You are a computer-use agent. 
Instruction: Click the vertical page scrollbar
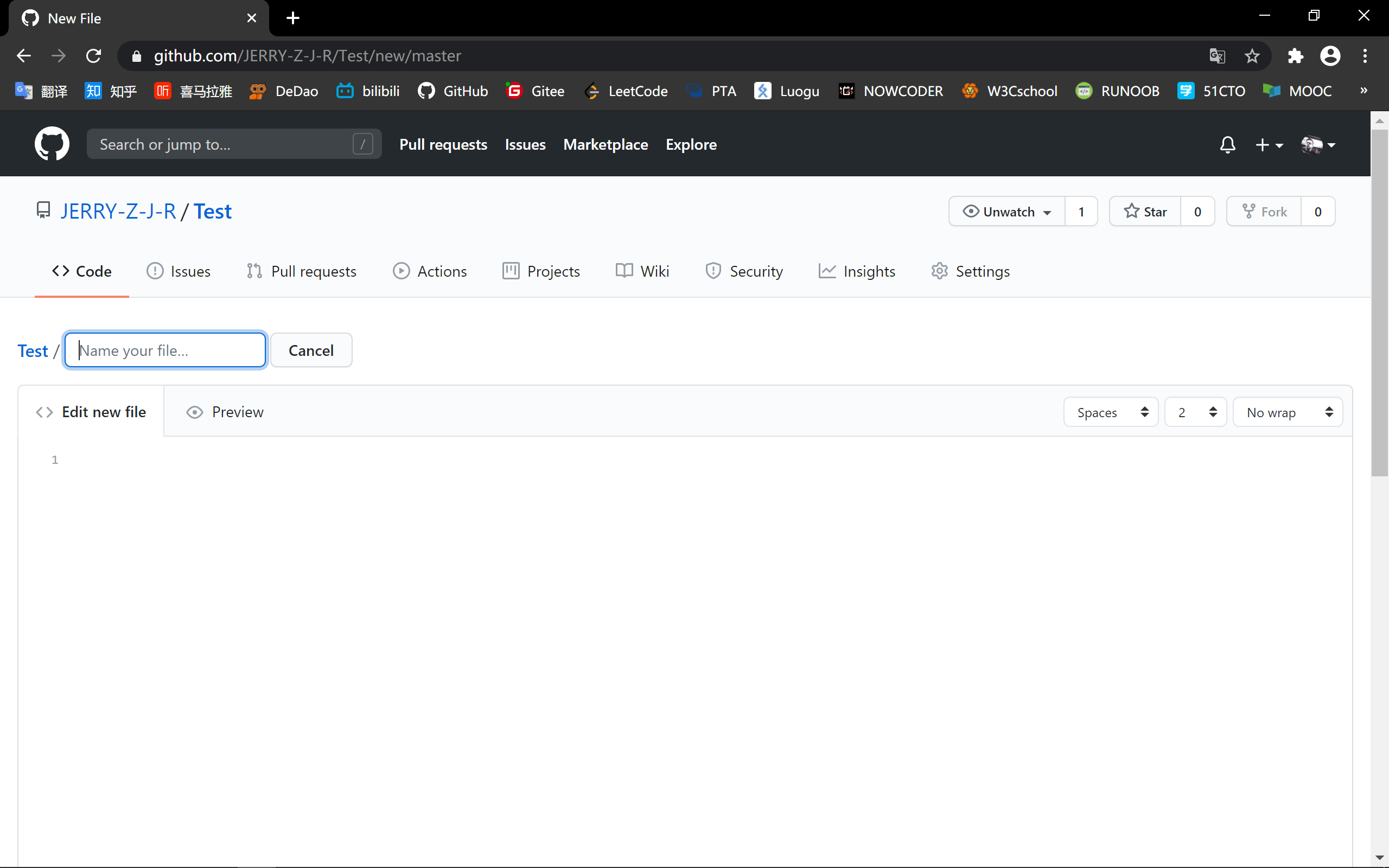1380,303
